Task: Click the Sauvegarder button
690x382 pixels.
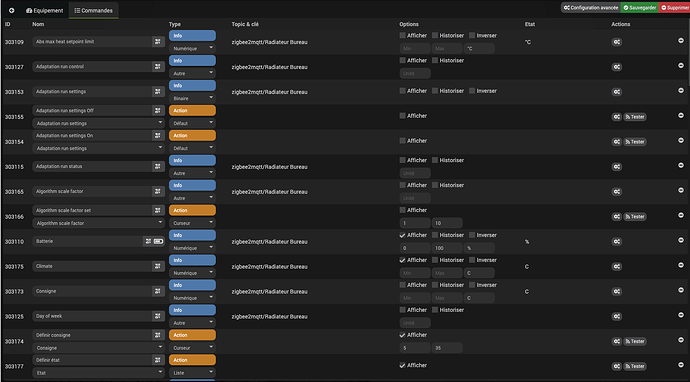Action: click(x=639, y=7)
